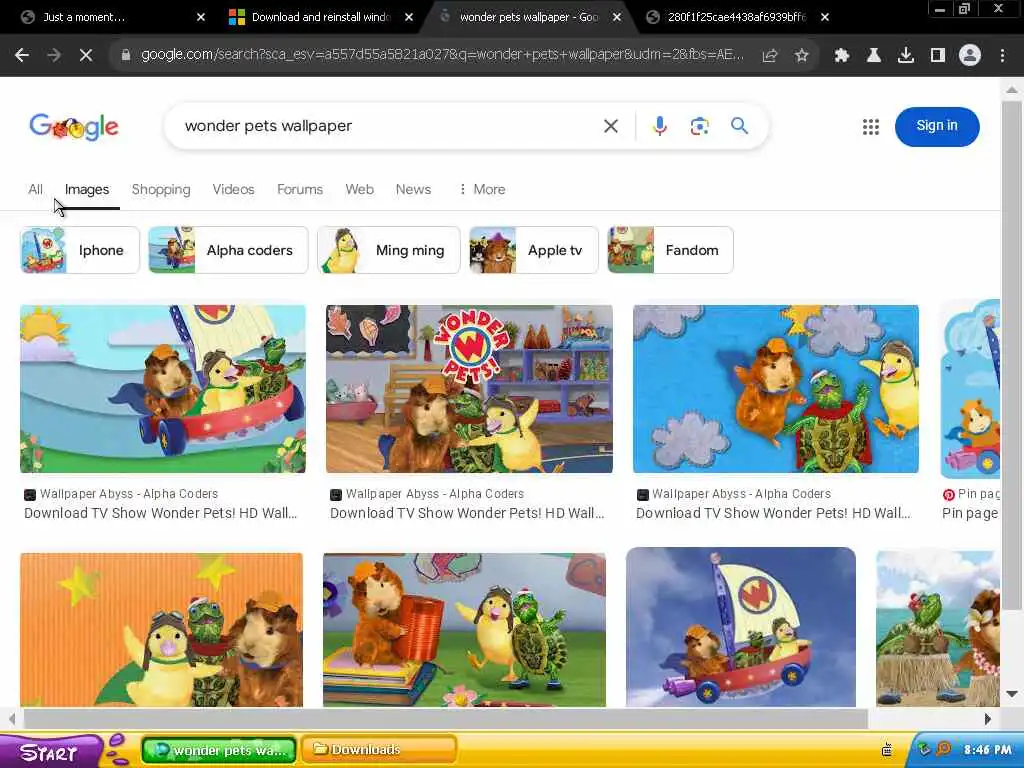Open the flyboat in cloudy sky thumbnail
Image resolution: width=1024 pixels, height=768 pixels.
(741, 627)
